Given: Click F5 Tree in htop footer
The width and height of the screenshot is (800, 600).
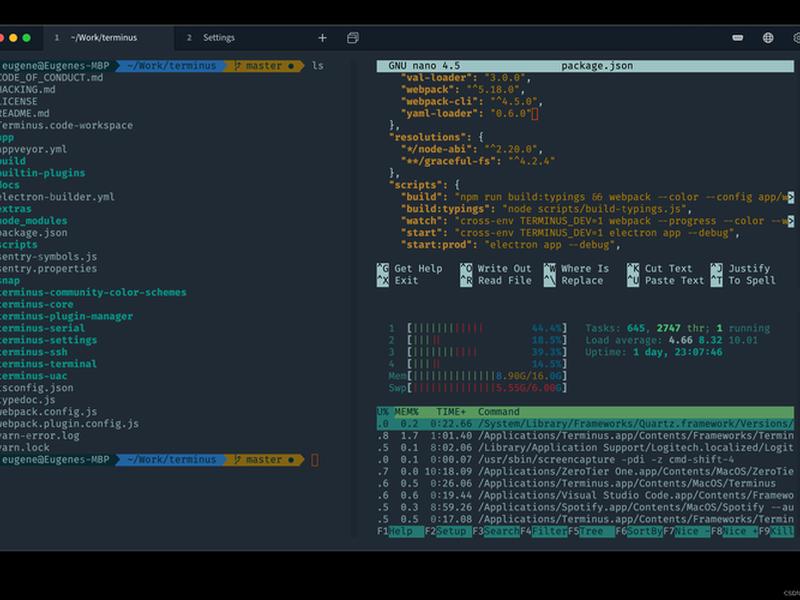Looking at the screenshot, I should point(591,531).
